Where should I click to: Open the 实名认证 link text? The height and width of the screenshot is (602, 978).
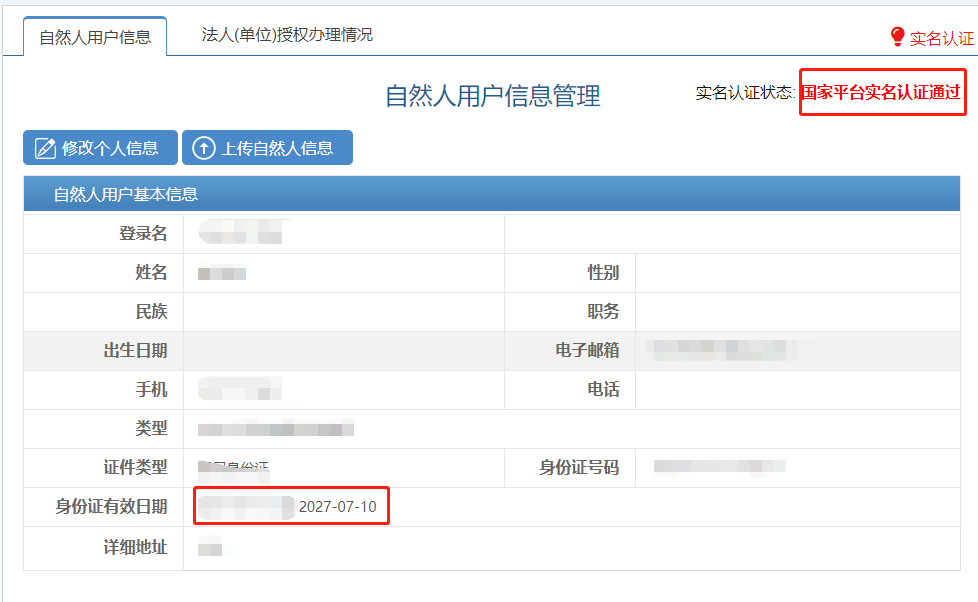coord(941,38)
